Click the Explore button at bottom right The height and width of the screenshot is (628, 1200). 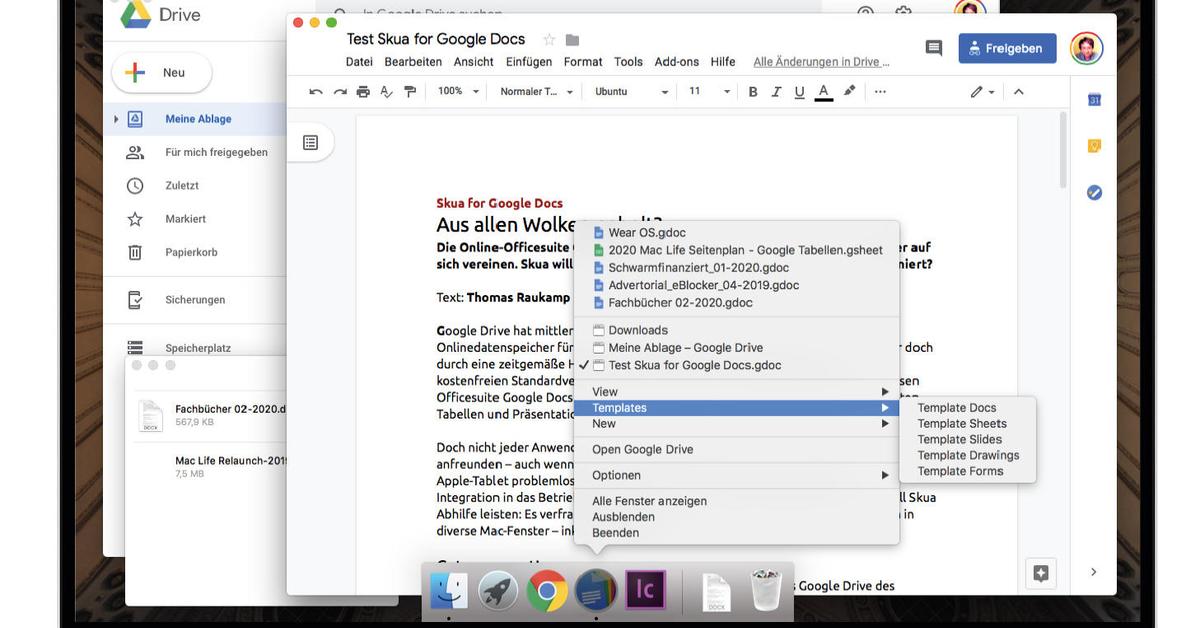[1041, 573]
